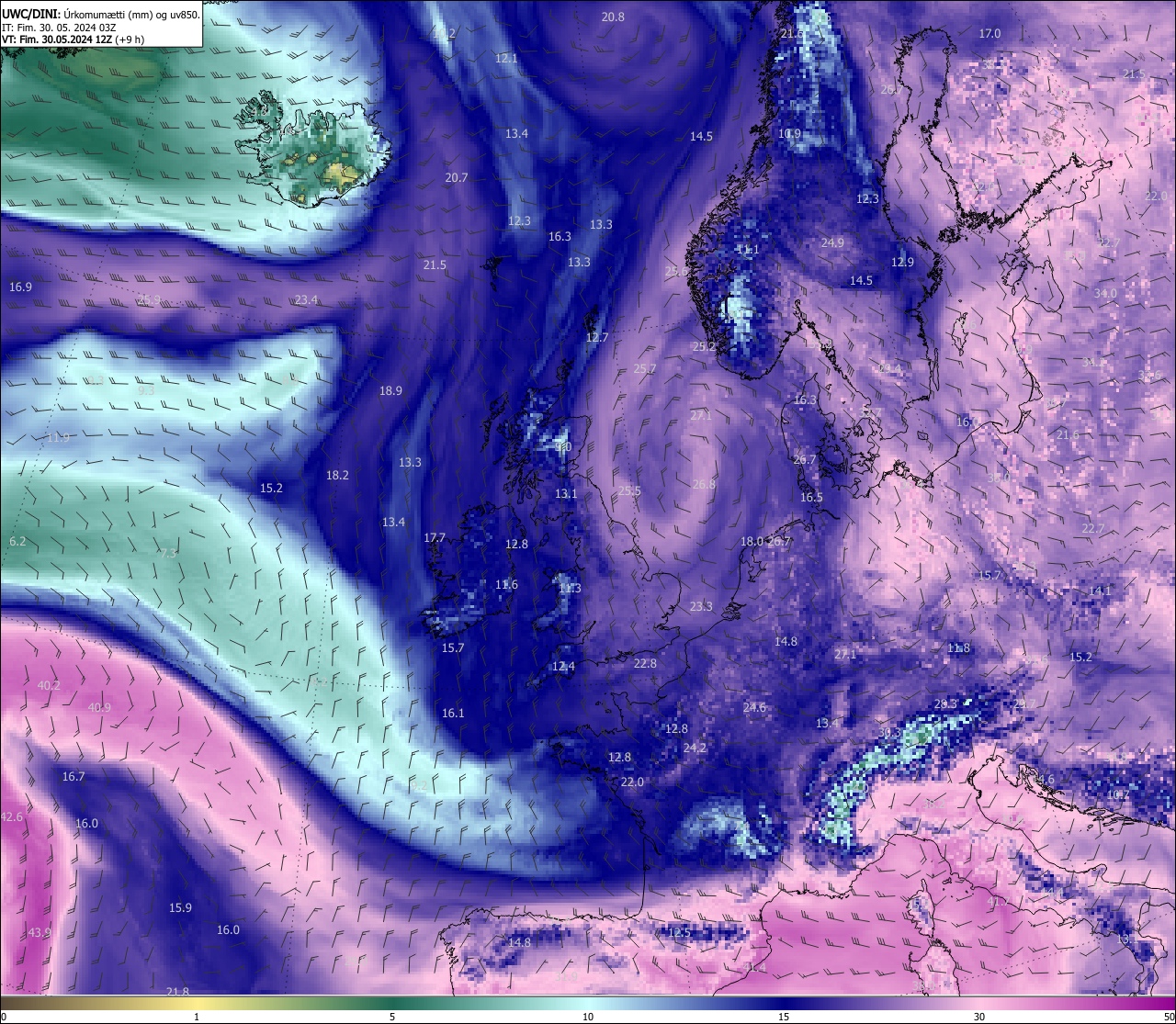The image size is (1176, 1024).
Task: Click the colour scale label '5'
Action: 392,1017
